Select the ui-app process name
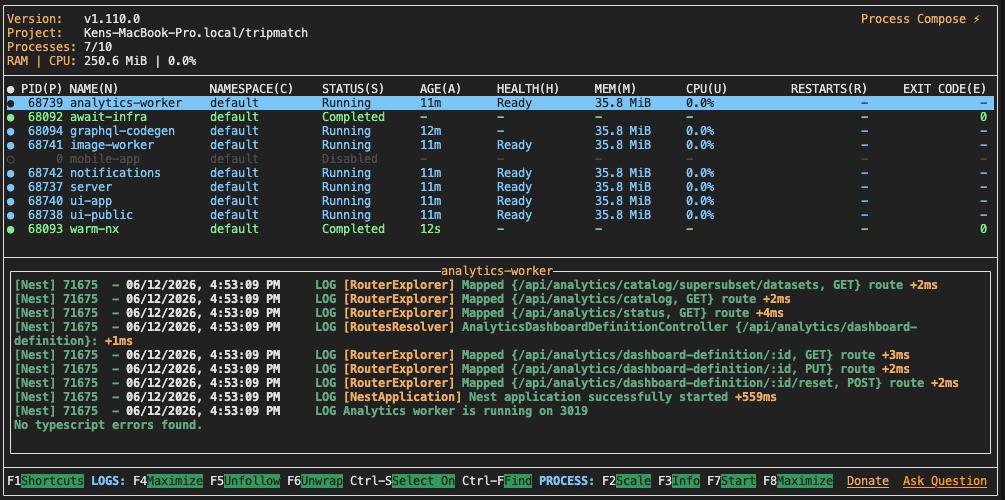This screenshot has width=1005, height=500. pyautogui.click(x=91, y=201)
